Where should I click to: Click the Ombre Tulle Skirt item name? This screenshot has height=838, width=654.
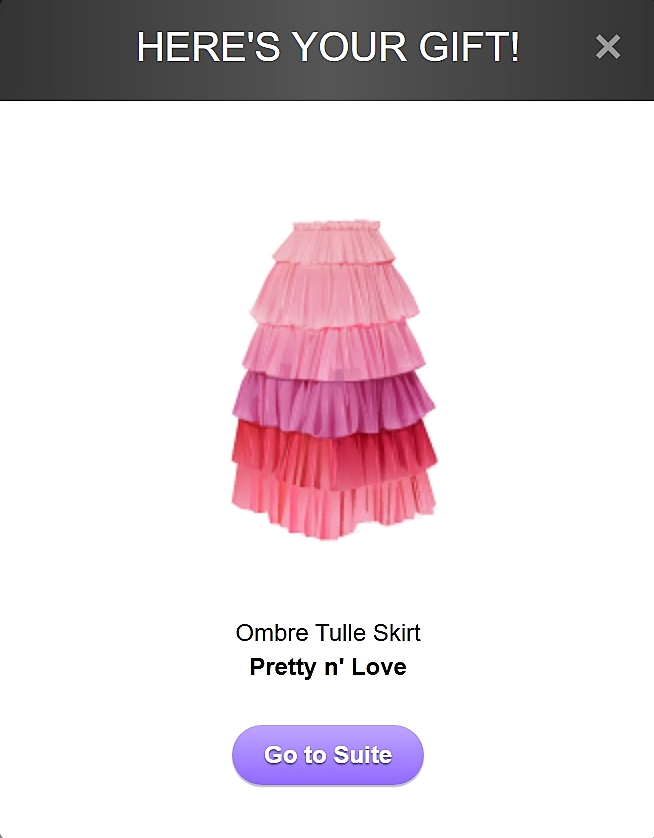pyautogui.click(x=328, y=633)
